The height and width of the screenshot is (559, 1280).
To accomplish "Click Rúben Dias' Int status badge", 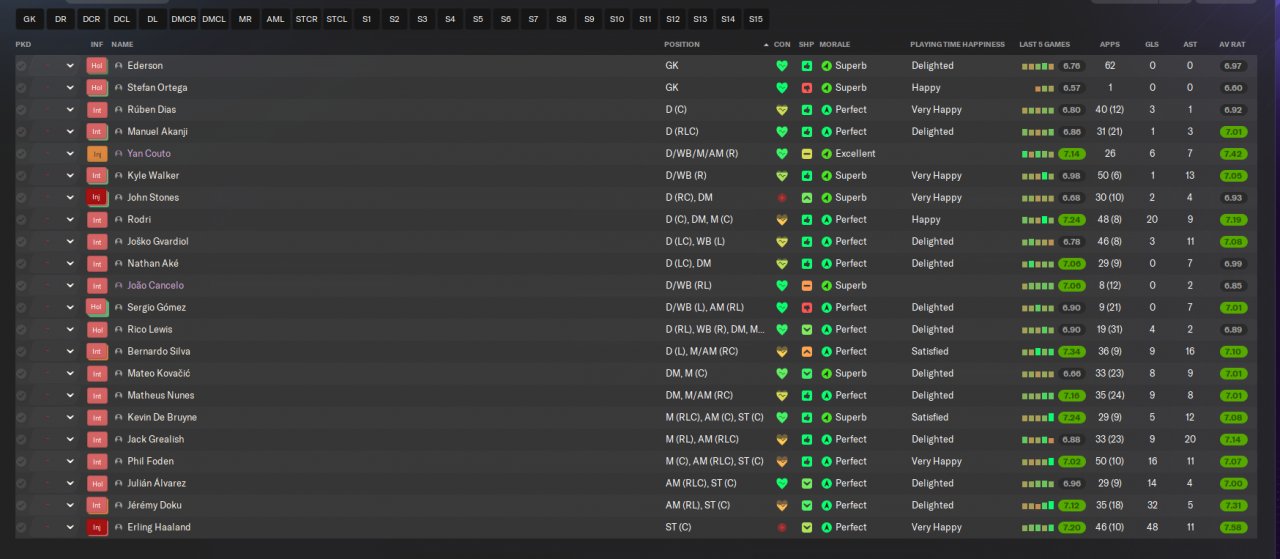I will tap(97, 110).
